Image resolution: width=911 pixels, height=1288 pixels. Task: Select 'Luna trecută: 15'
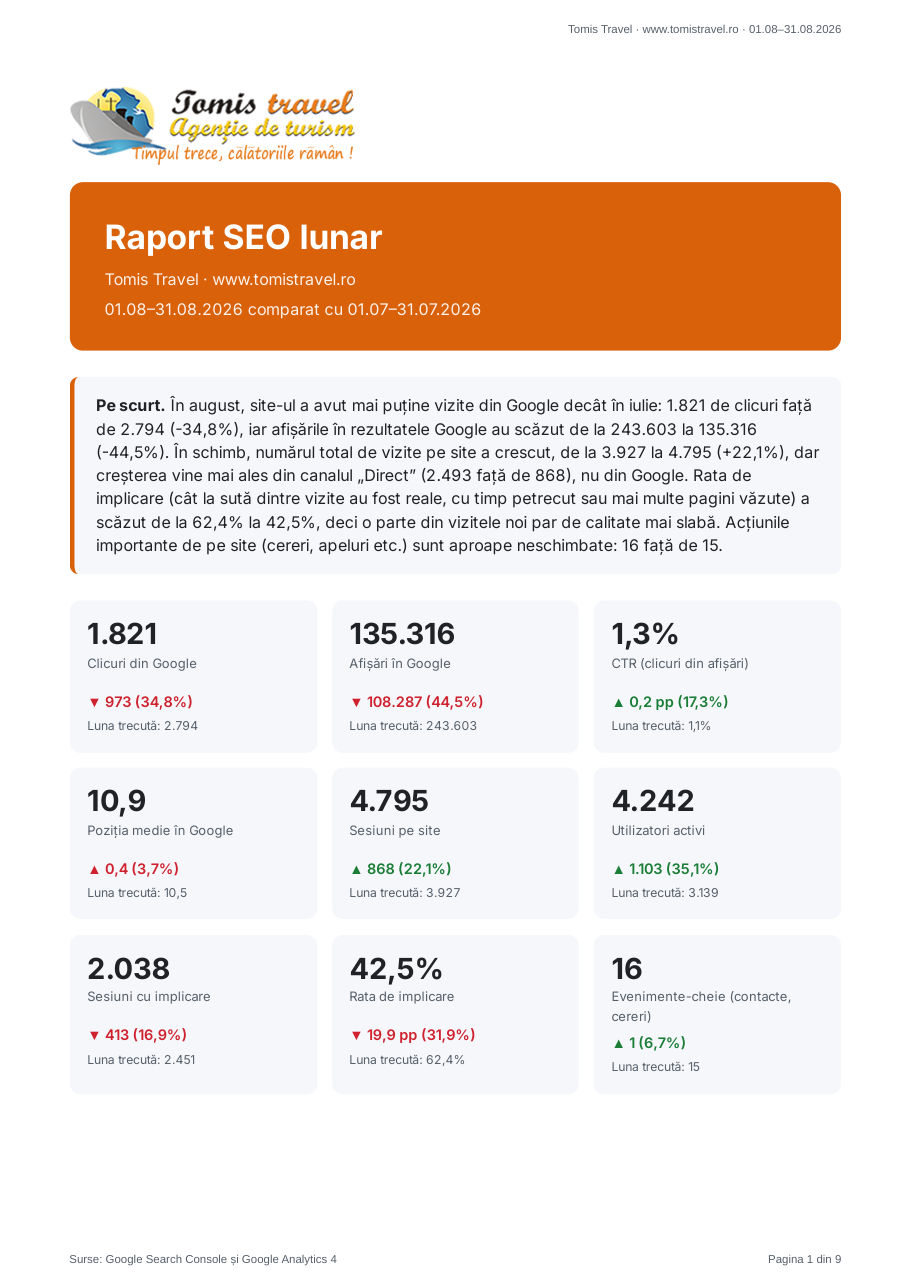click(656, 1067)
